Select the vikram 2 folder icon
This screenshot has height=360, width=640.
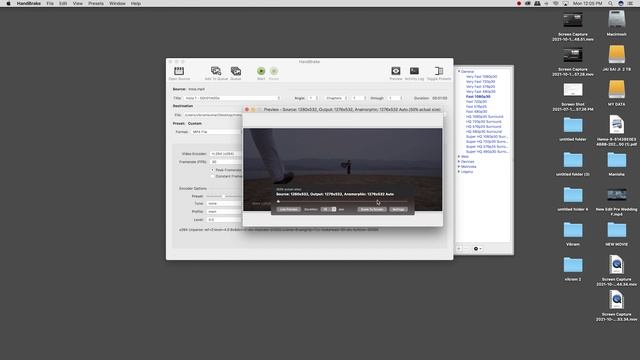(x=573, y=265)
